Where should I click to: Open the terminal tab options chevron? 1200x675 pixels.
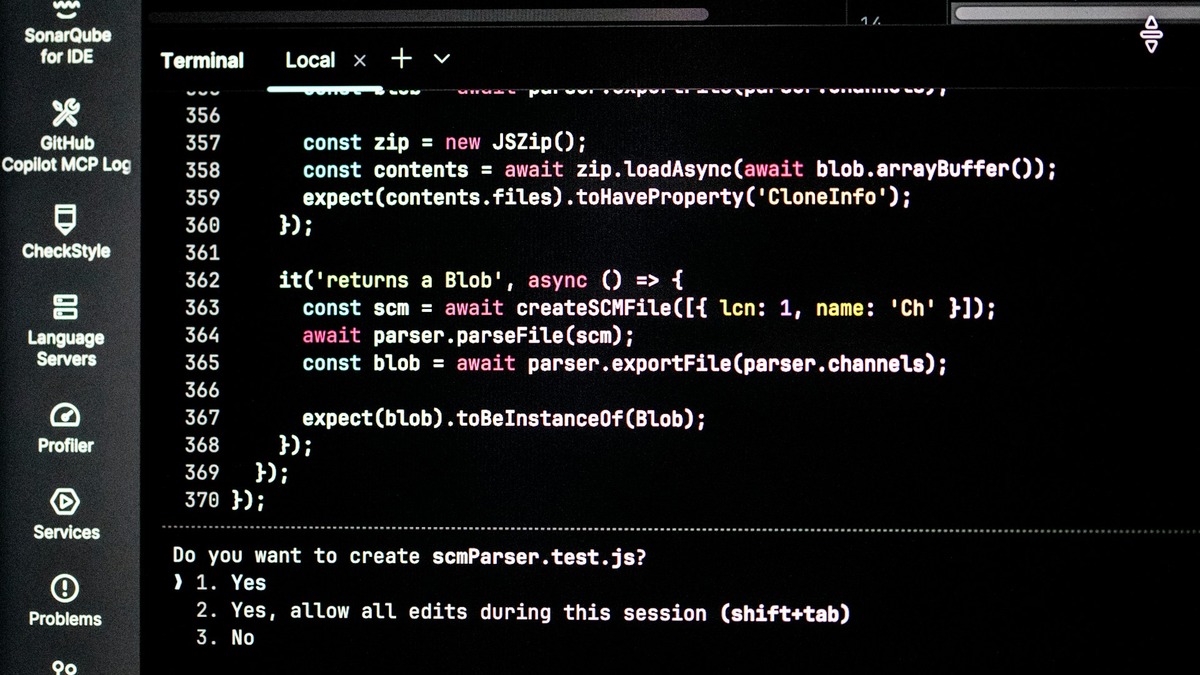coord(441,59)
